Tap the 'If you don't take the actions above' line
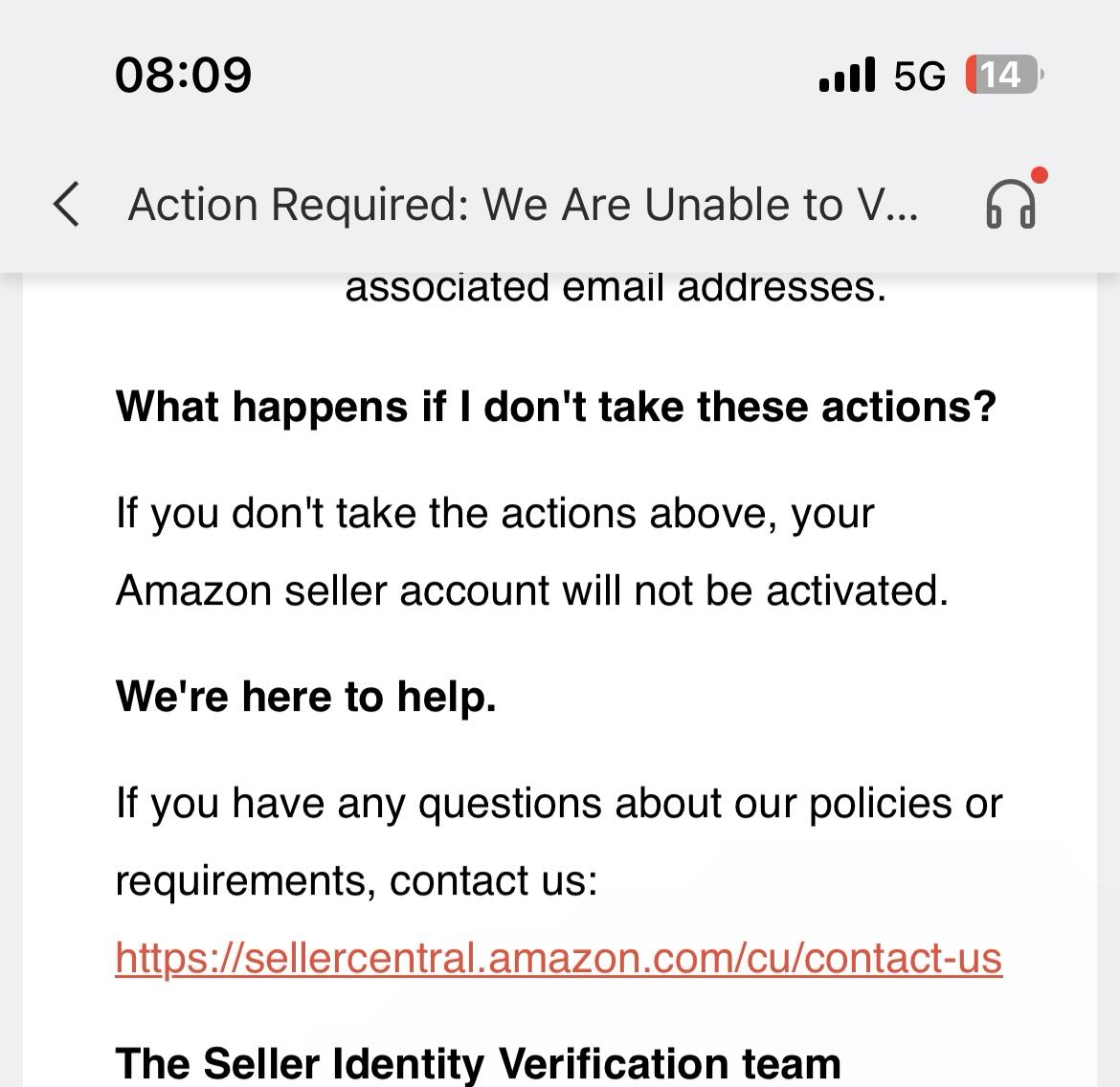The width and height of the screenshot is (1120, 1087). (x=495, y=514)
